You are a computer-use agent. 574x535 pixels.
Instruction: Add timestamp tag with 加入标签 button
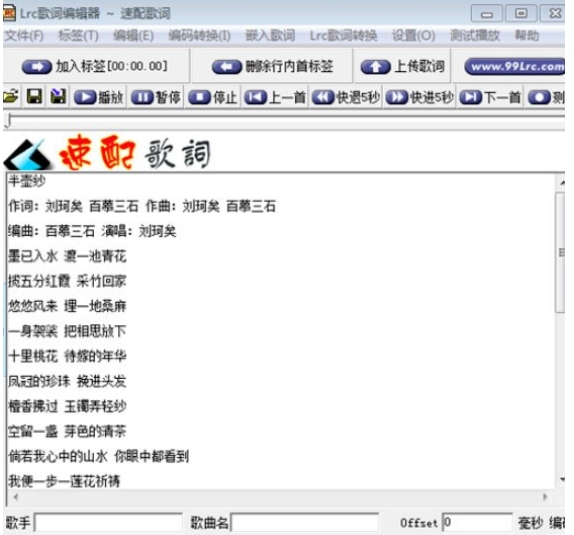(x=95, y=67)
